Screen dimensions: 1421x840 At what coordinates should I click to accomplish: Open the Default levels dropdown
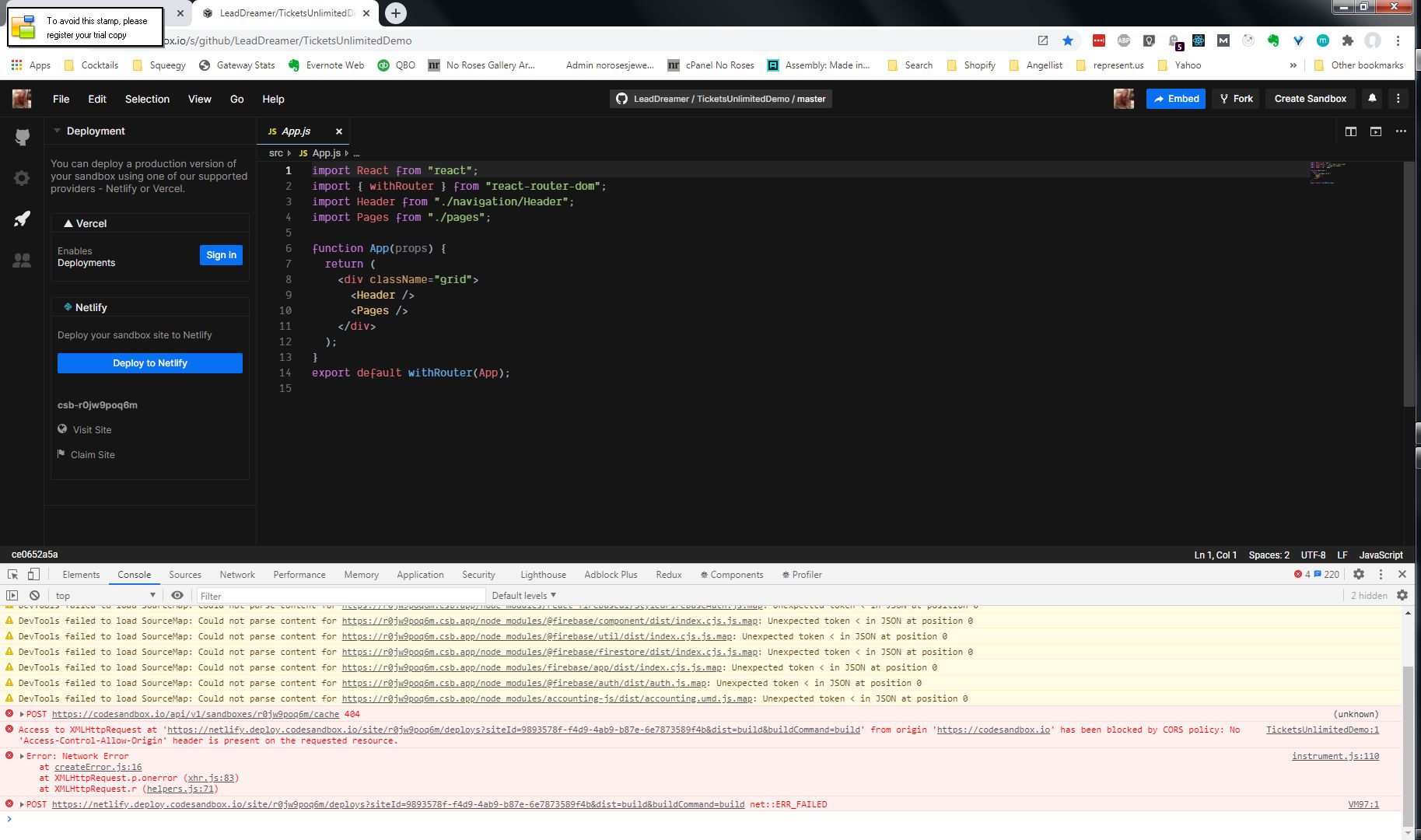click(524, 595)
